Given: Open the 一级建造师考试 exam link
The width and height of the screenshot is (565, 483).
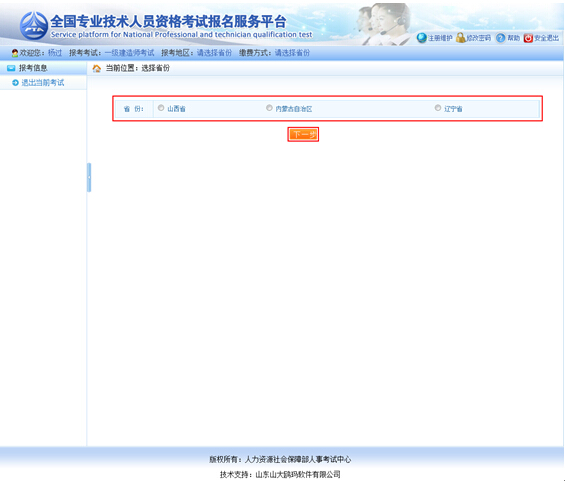Looking at the screenshot, I should click(129, 53).
